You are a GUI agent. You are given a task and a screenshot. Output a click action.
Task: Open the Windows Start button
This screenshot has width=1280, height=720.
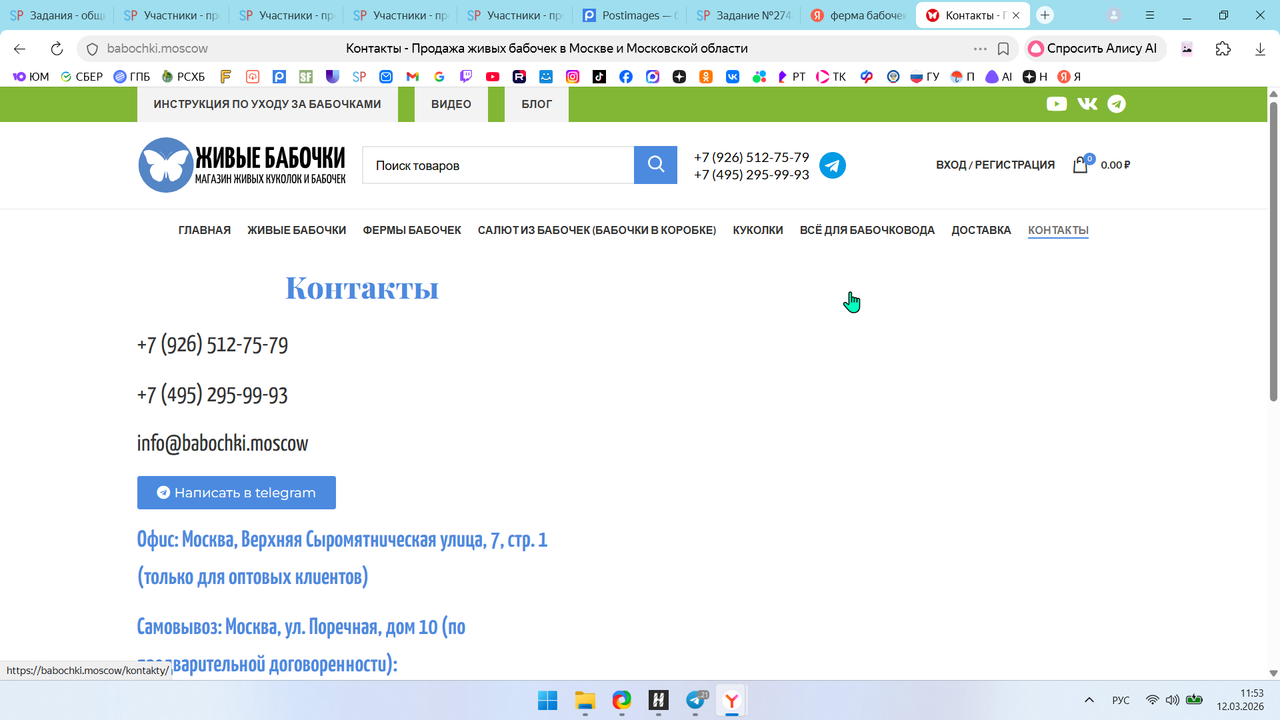pos(548,701)
